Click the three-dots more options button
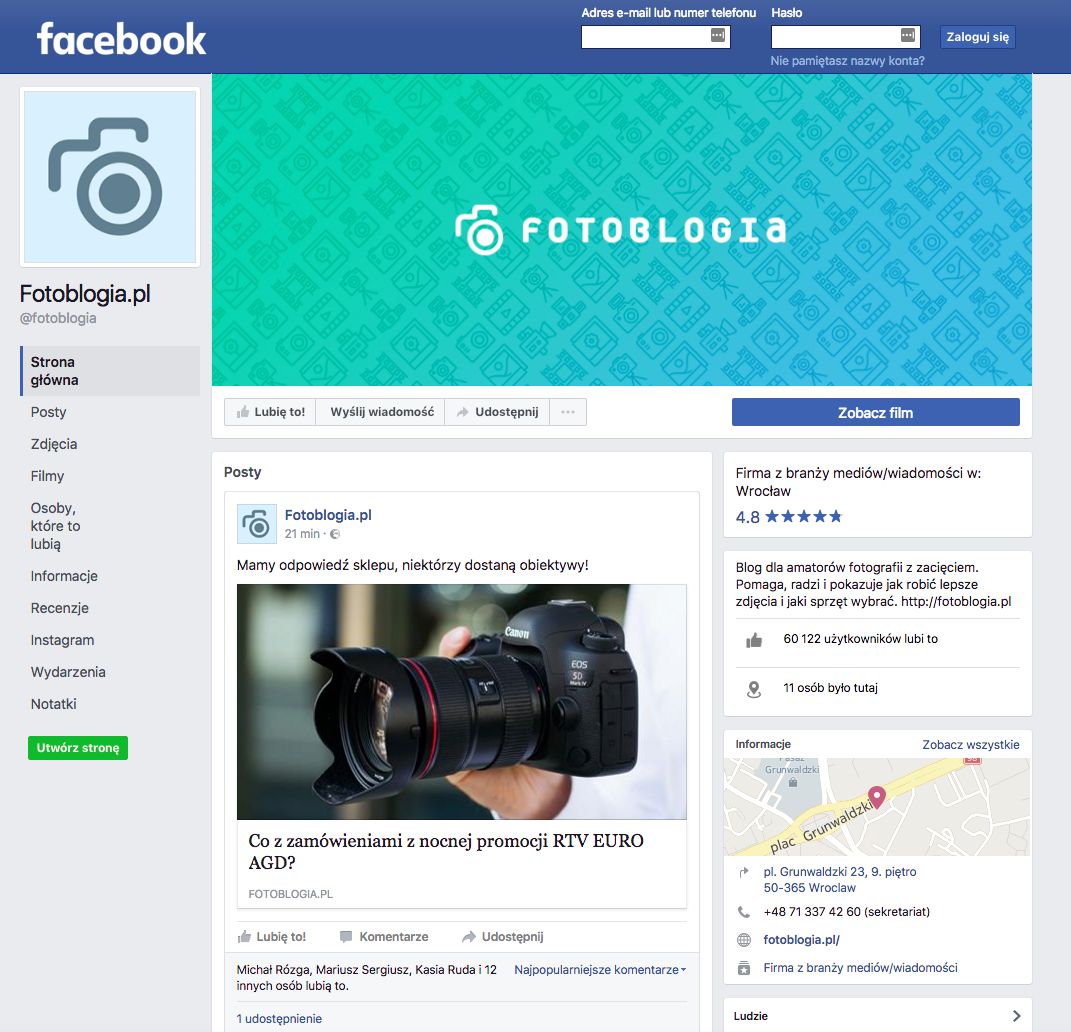The height and width of the screenshot is (1032, 1071). click(x=568, y=412)
